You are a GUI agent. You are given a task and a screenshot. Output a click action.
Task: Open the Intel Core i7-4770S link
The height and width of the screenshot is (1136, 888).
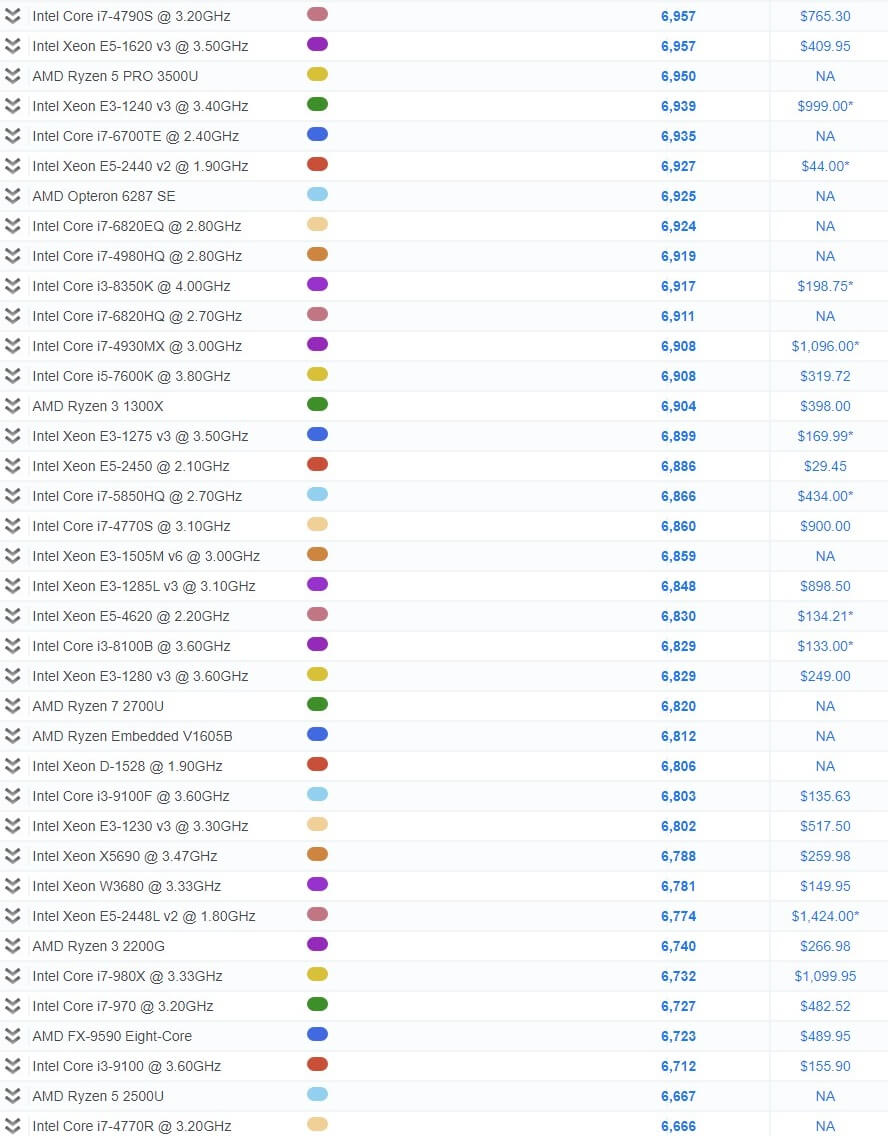(131, 526)
